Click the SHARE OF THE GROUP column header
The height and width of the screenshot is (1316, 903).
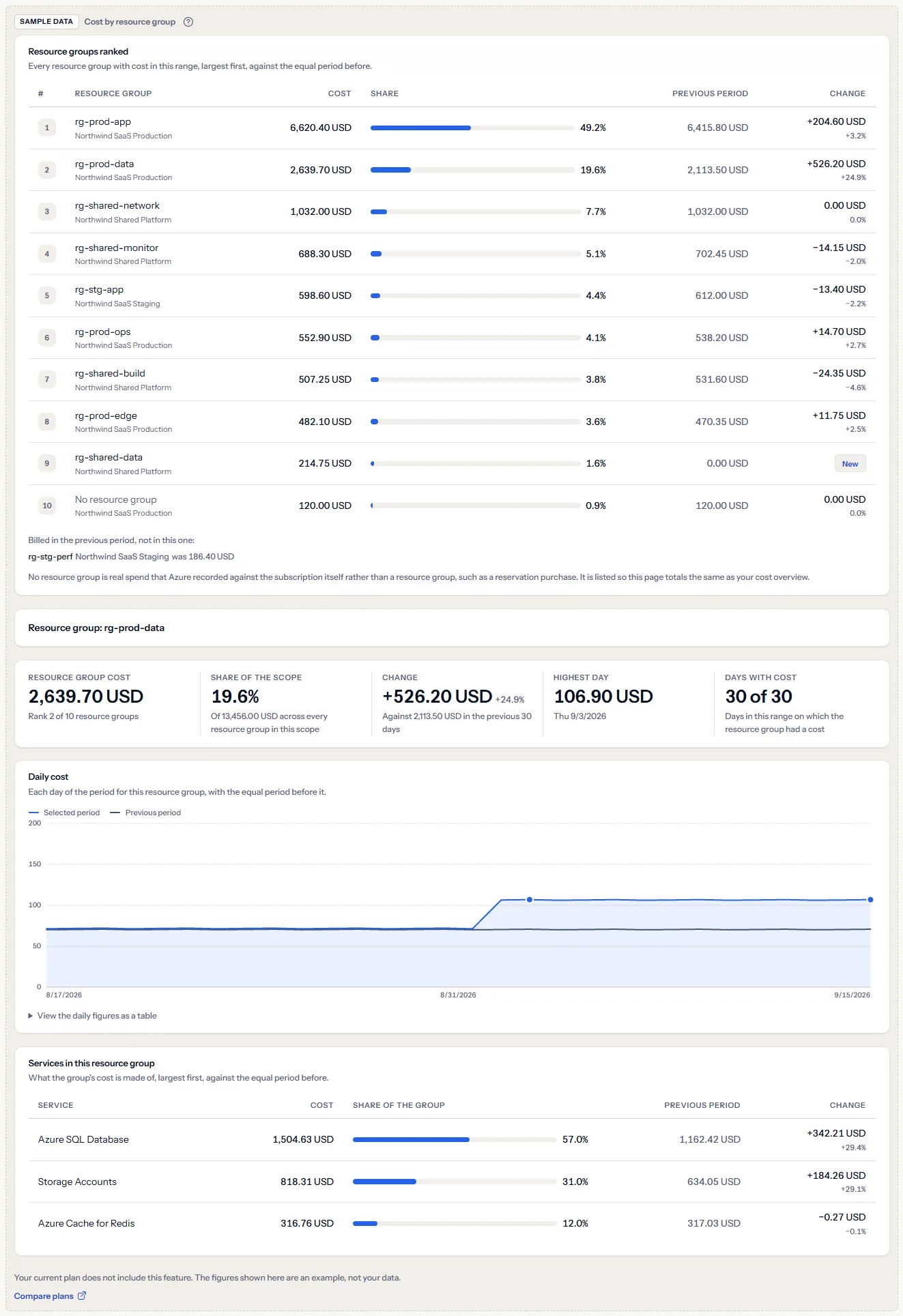pos(399,1105)
